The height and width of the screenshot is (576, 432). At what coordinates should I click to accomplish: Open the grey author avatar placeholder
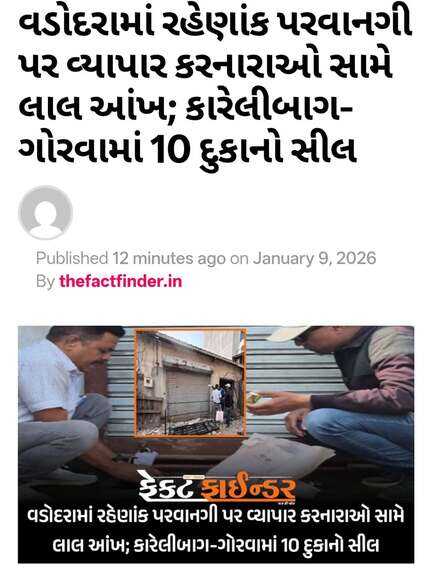pos(46,213)
